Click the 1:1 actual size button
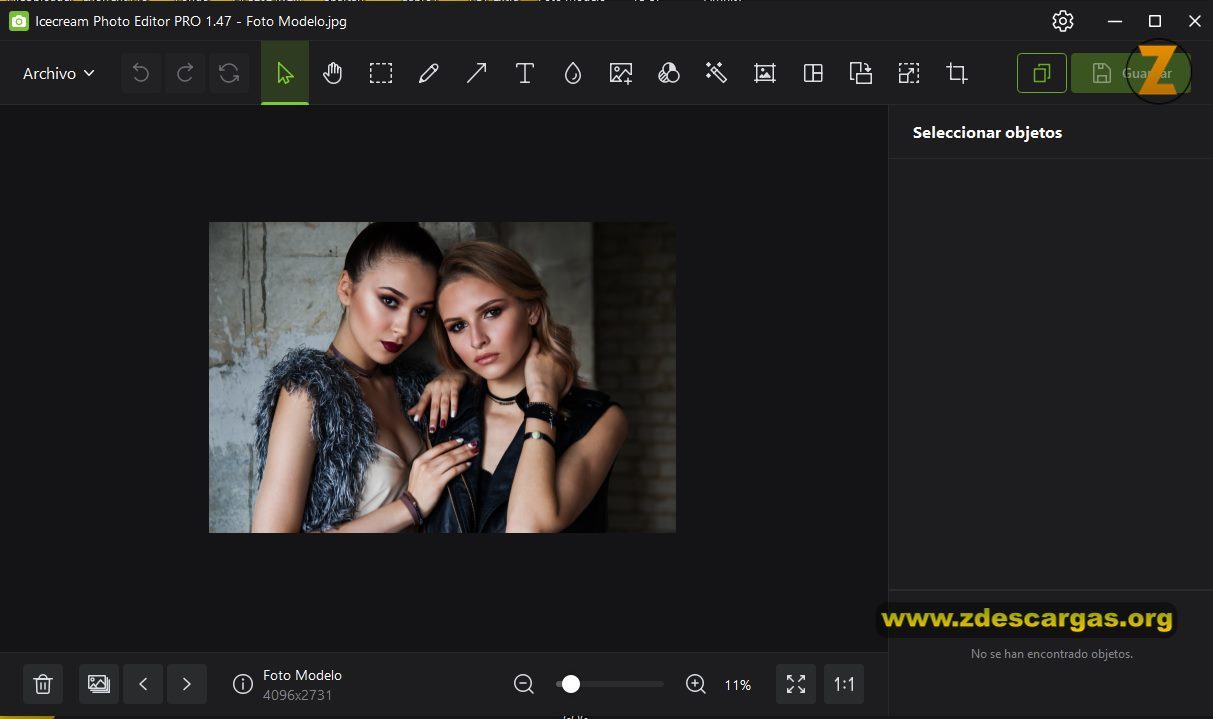The height and width of the screenshot is (719, 1213). [844, 684]
